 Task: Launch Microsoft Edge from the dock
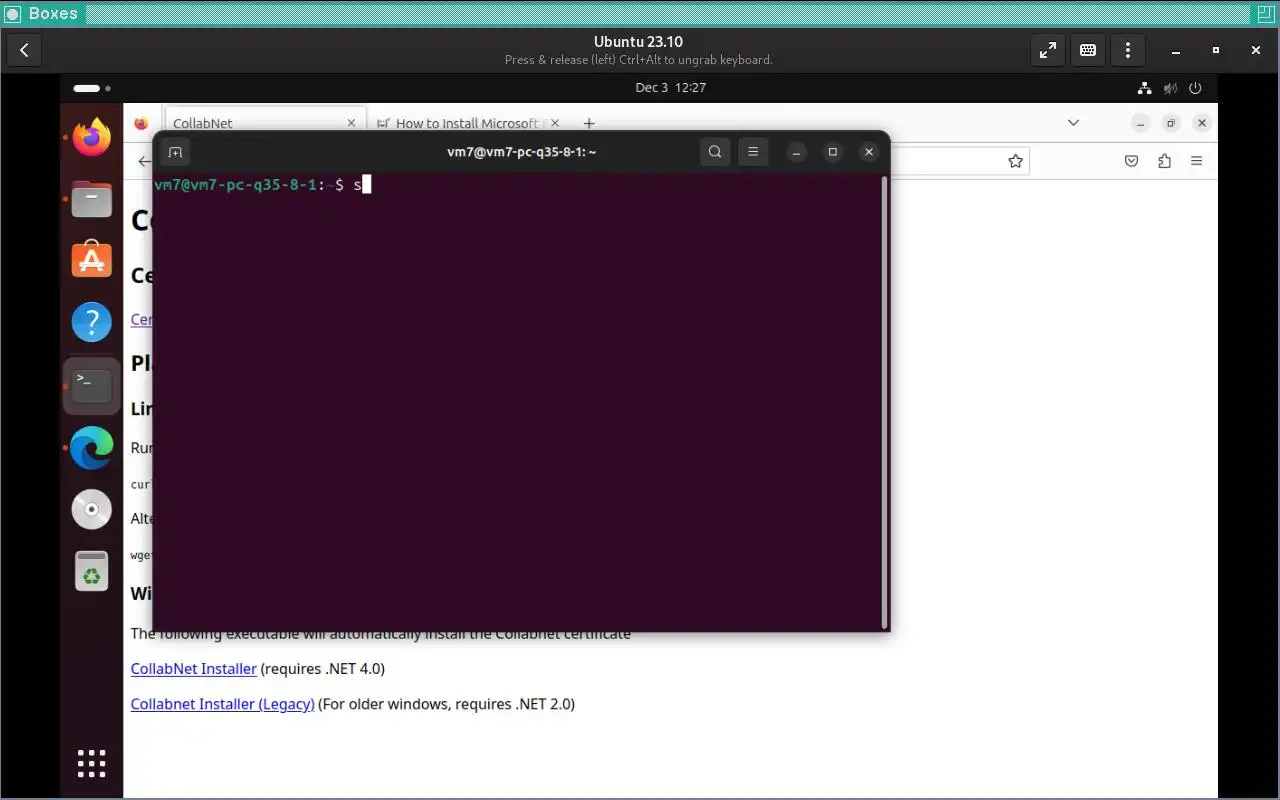[x=91, y=448]
